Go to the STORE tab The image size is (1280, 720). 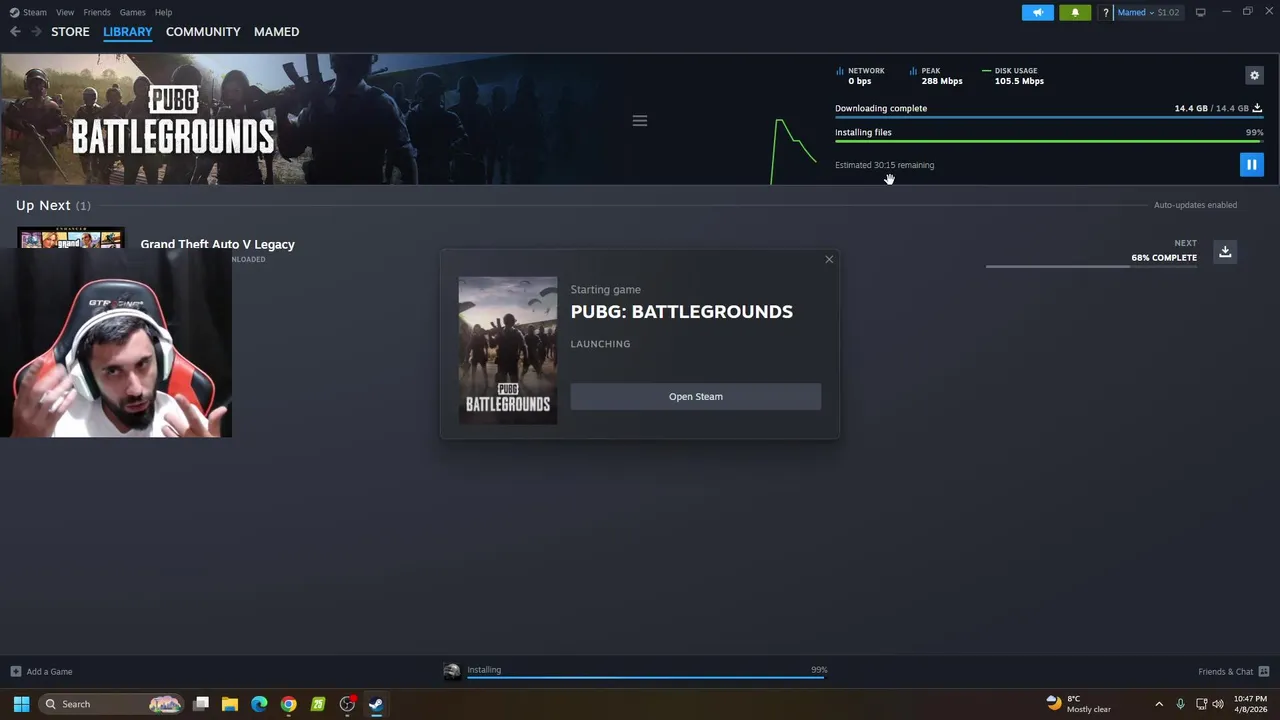70,32
